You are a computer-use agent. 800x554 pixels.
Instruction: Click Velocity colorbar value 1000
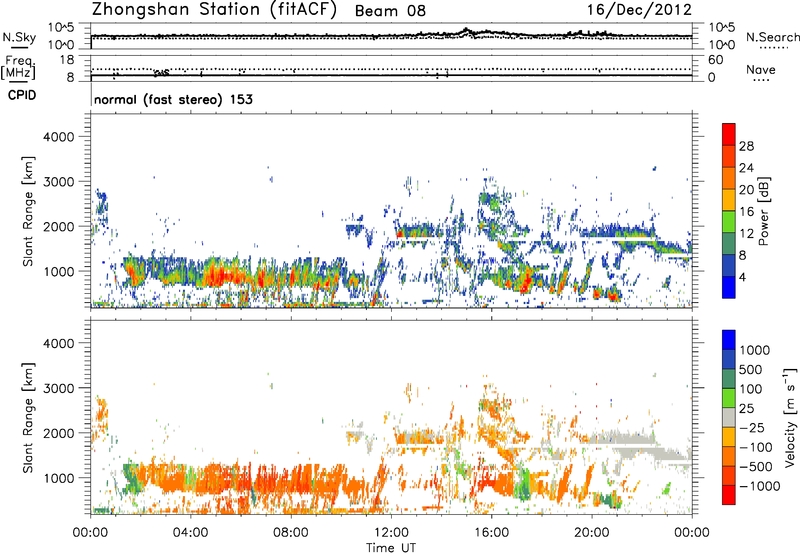coord(754,350)
